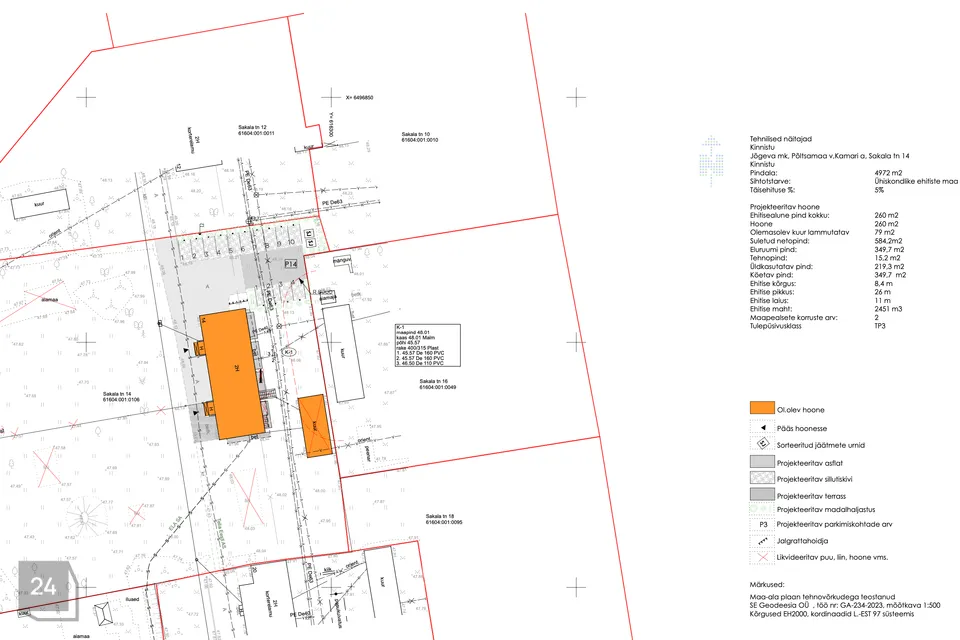Click the K-1 manhole marker oval
960x640 pixels.
(x=287, y=352)
